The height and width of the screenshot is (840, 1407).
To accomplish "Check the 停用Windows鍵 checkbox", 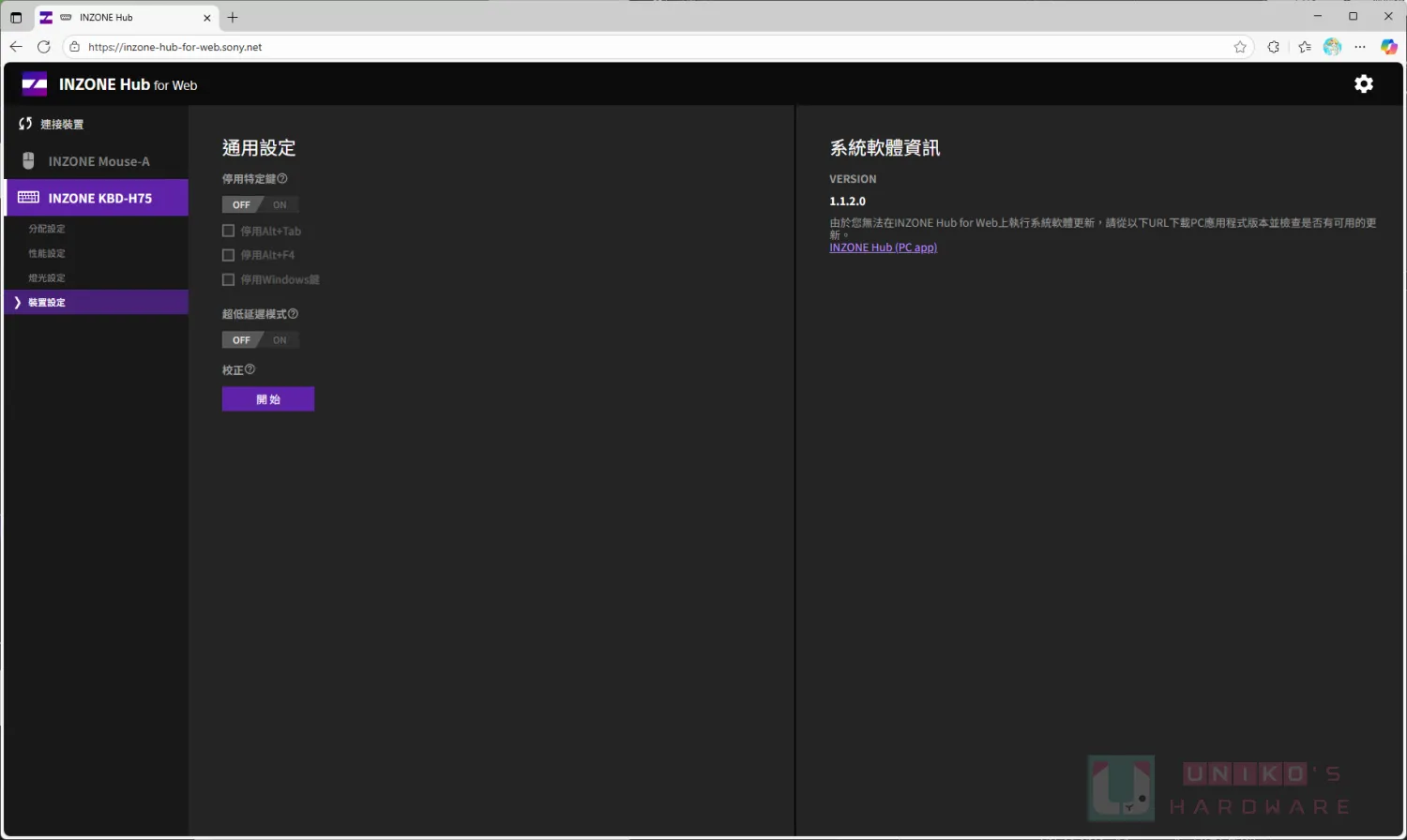I will (x=228, y=279).
